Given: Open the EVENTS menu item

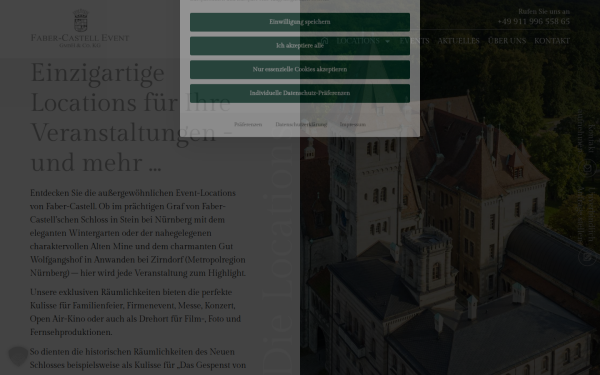Looking at the screenshot, I should (414, 41).
